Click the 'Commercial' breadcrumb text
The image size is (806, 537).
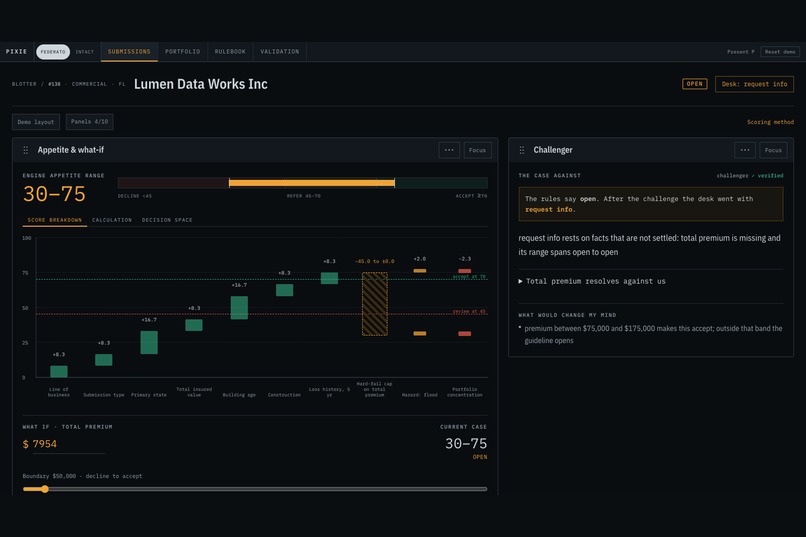pos(89,84)
